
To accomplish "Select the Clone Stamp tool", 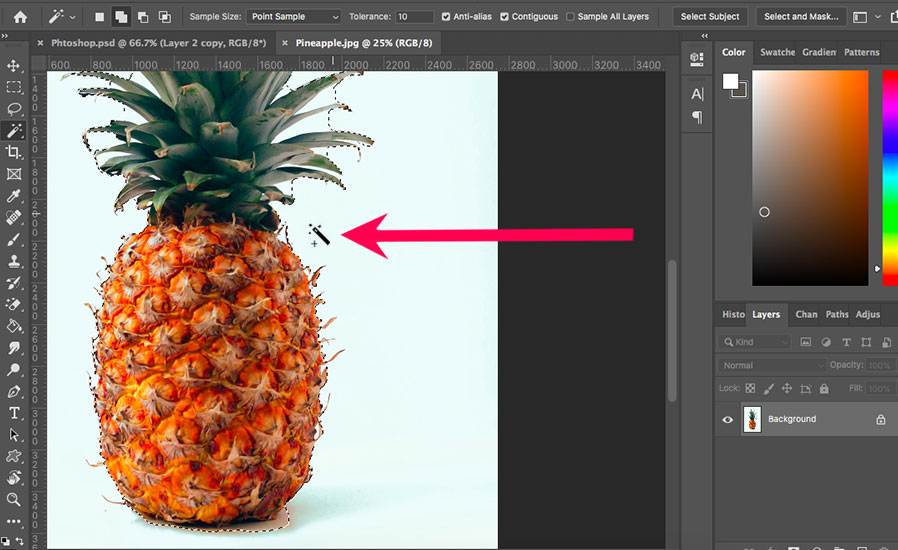I will coord(14,261).
